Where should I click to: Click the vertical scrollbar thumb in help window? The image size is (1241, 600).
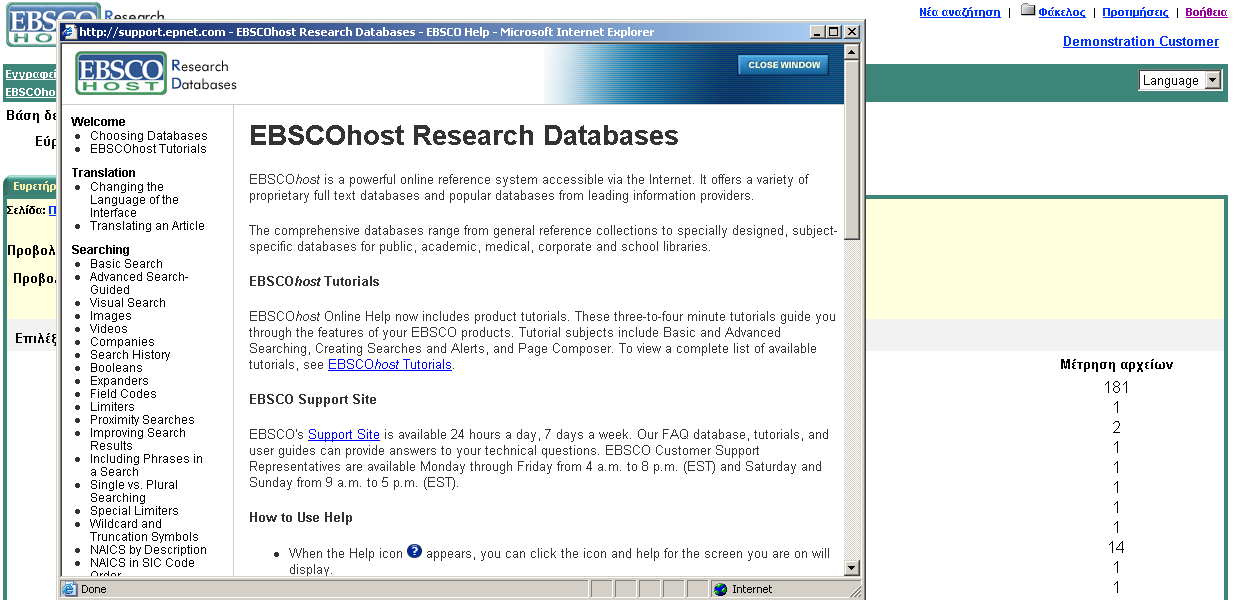852,150
